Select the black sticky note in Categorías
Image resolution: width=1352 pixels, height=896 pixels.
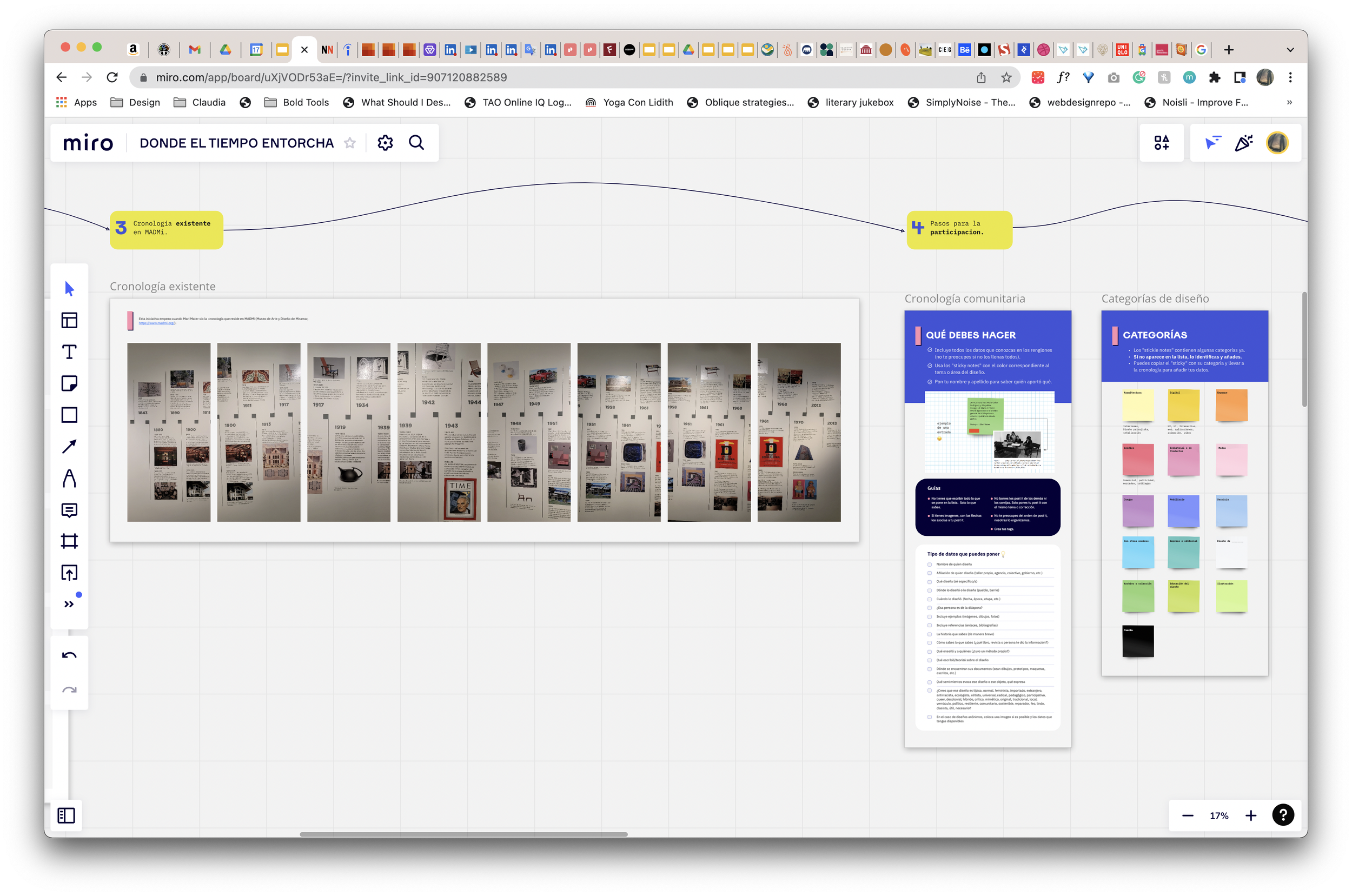point(1138,641)
